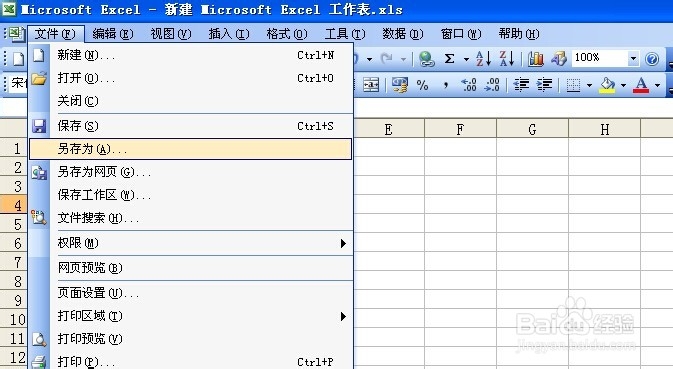Open the 100% zoom dropdown

pos(633,58)
